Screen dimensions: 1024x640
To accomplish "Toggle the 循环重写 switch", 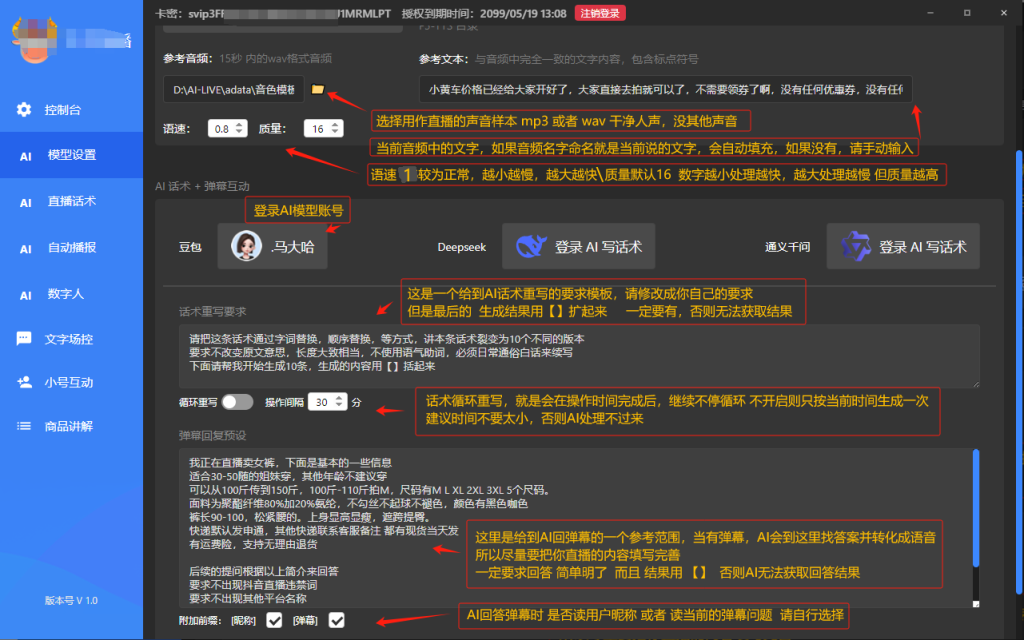I will point(237,402).
